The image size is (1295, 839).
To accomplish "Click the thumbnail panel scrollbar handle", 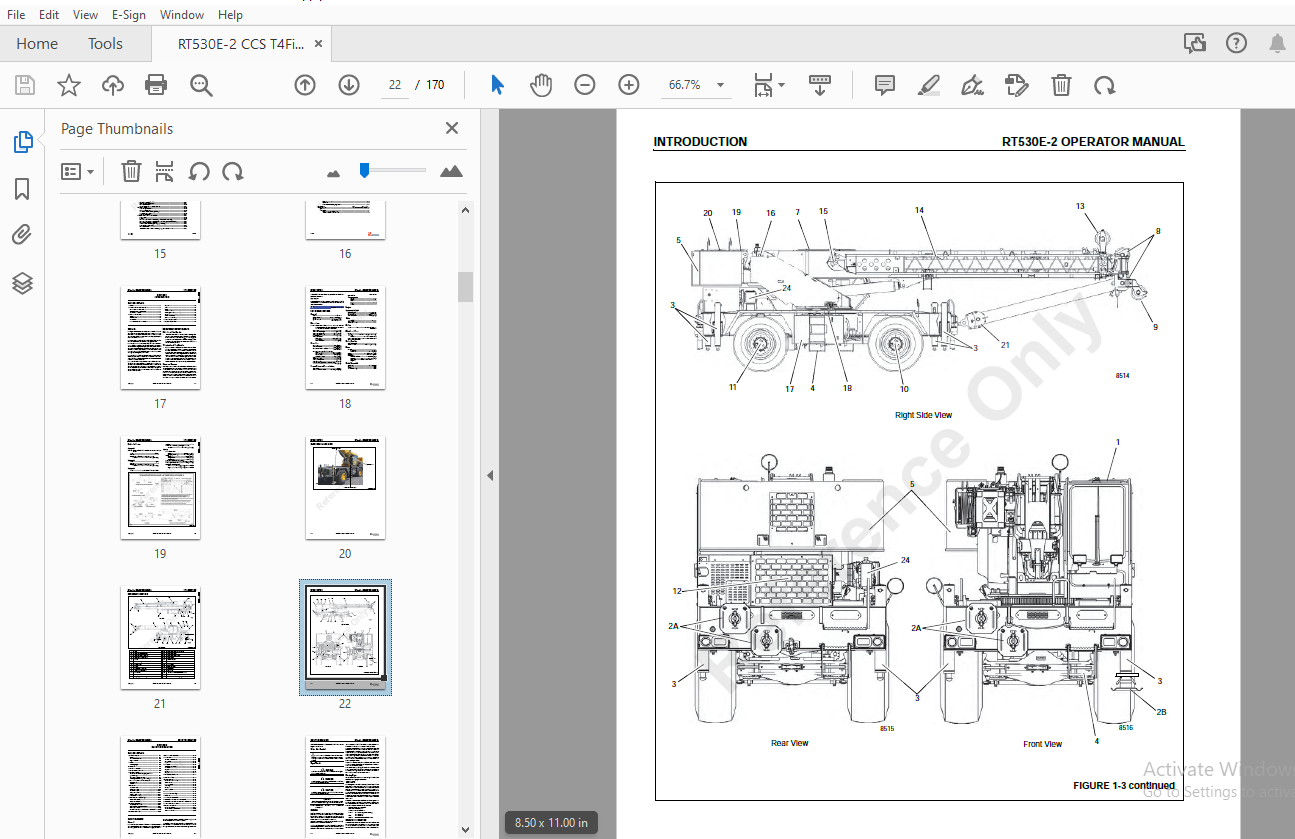I will click(x=465, y=286).
